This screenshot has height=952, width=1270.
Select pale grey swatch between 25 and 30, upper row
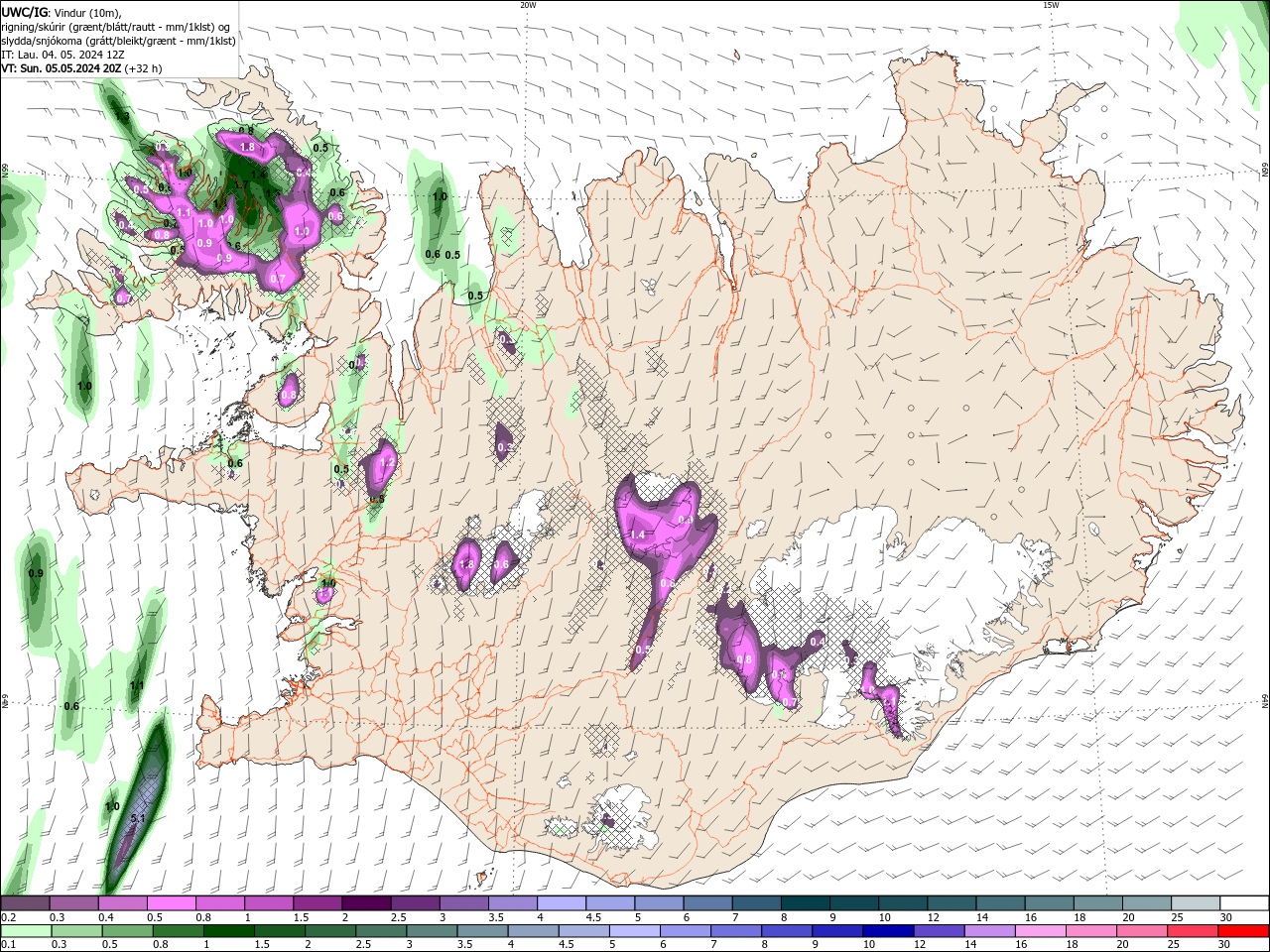(1195, 903)
